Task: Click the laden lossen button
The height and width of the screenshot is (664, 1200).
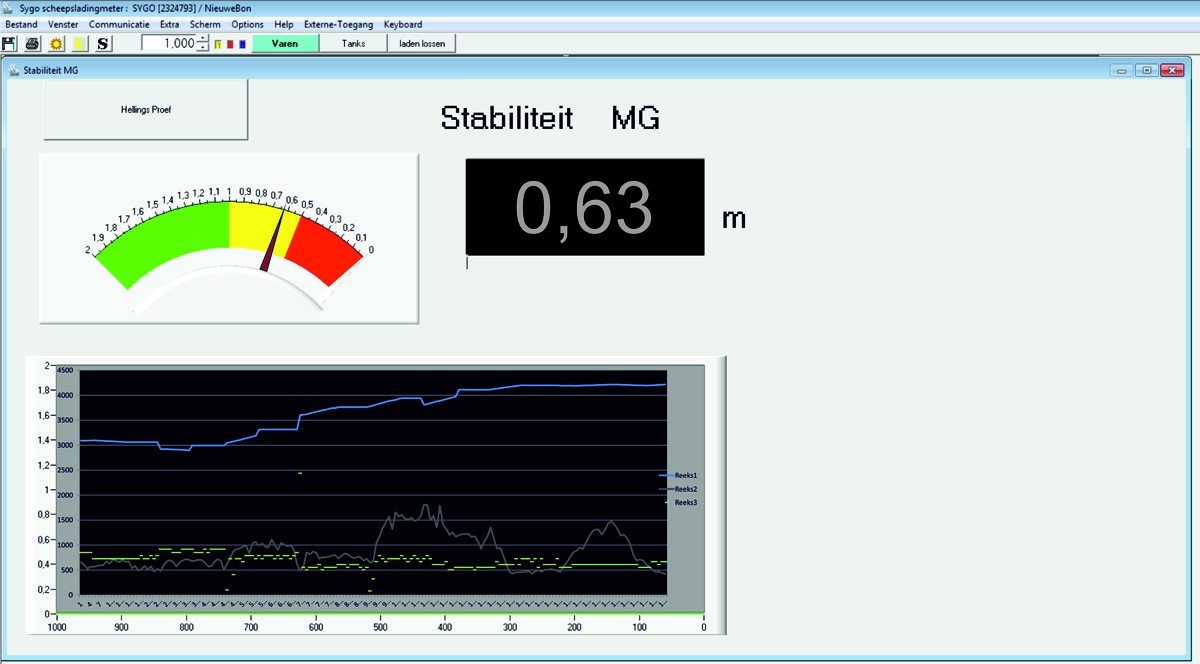Action: pos(422,43)
